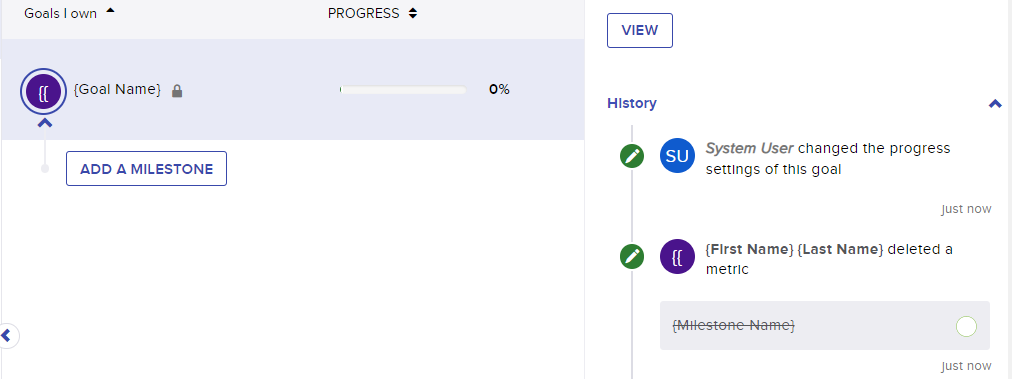Viewport: 1012px width, 379px height.
Task: Click ADD A MILESTONE button
Action: [147, 169]
